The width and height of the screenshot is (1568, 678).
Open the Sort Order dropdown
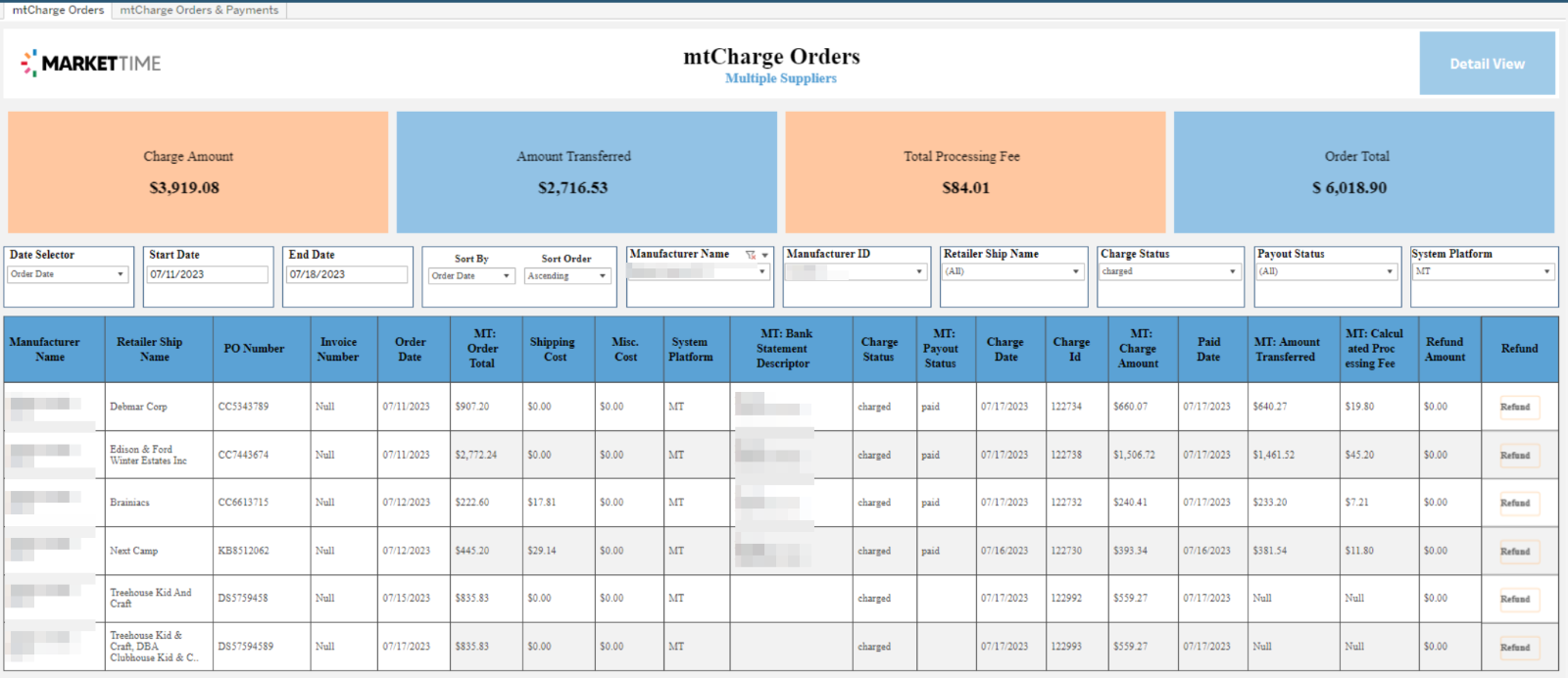tap(567, 276)
